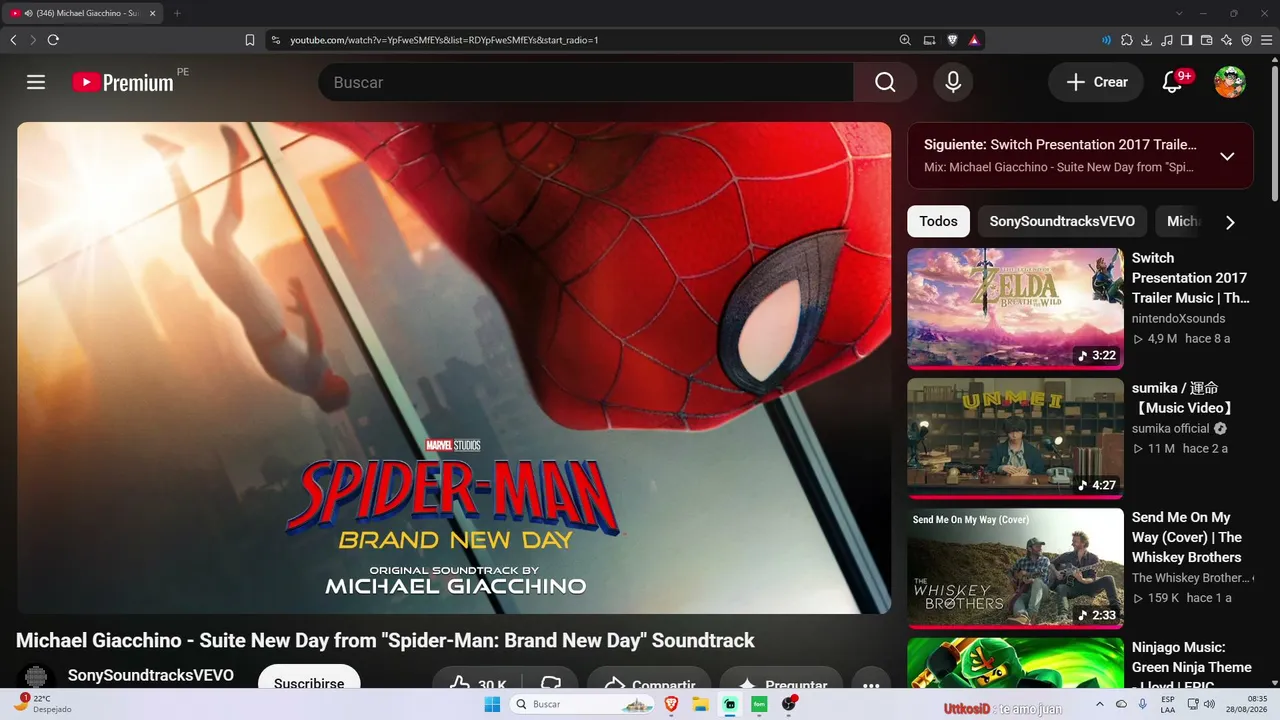Open the tab search dropdown

point(1179,13)
